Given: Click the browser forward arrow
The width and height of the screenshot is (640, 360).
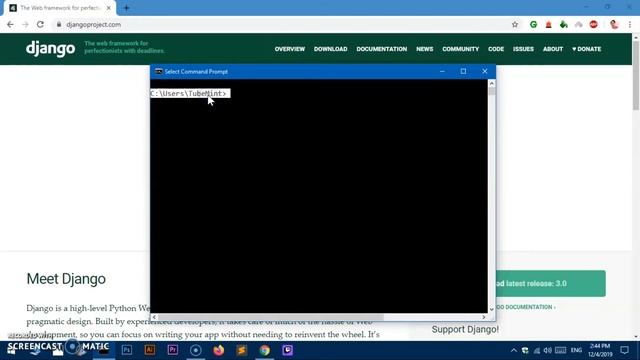Looking at the screenshot, I should coord(25,24).
